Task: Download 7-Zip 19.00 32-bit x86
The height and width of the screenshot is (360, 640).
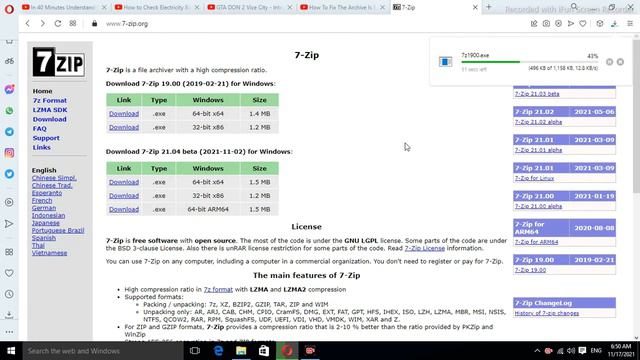Action: point(124,127)
